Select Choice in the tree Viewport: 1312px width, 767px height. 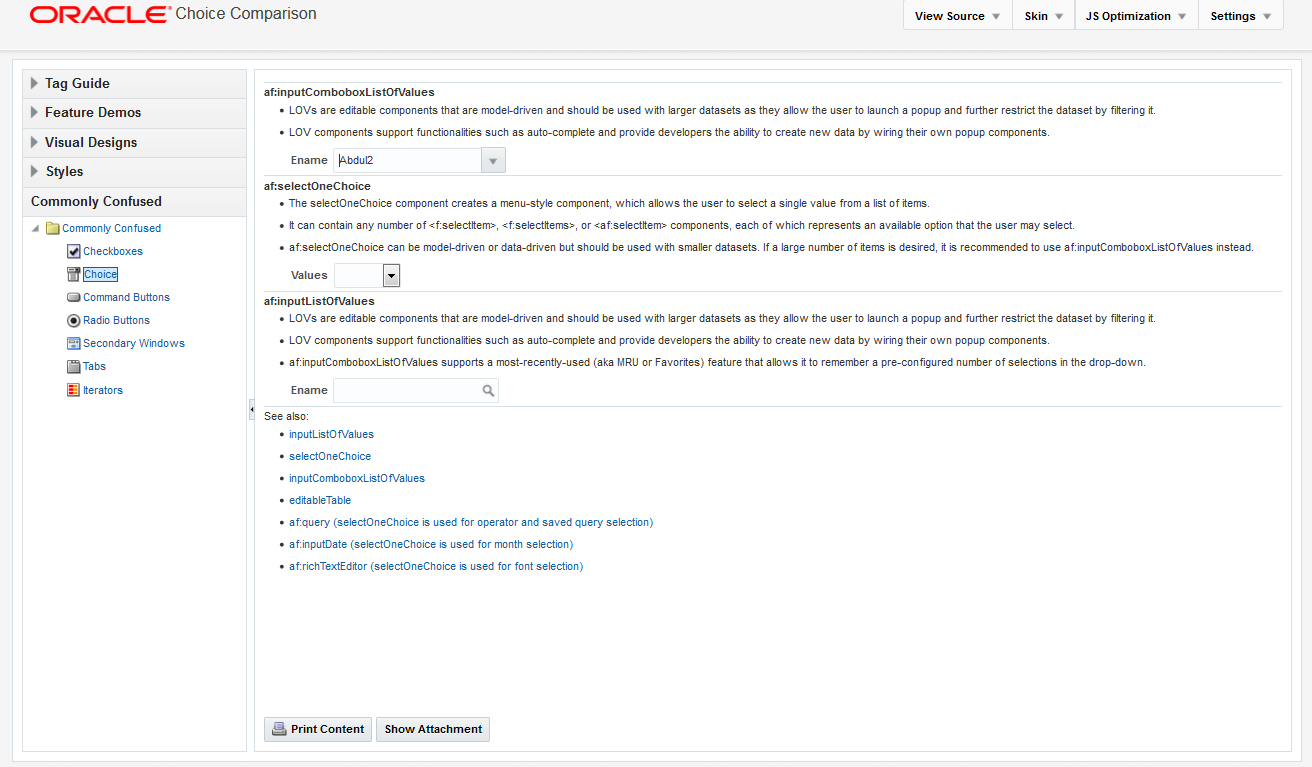pyautogui.click(x=100, y=275)
